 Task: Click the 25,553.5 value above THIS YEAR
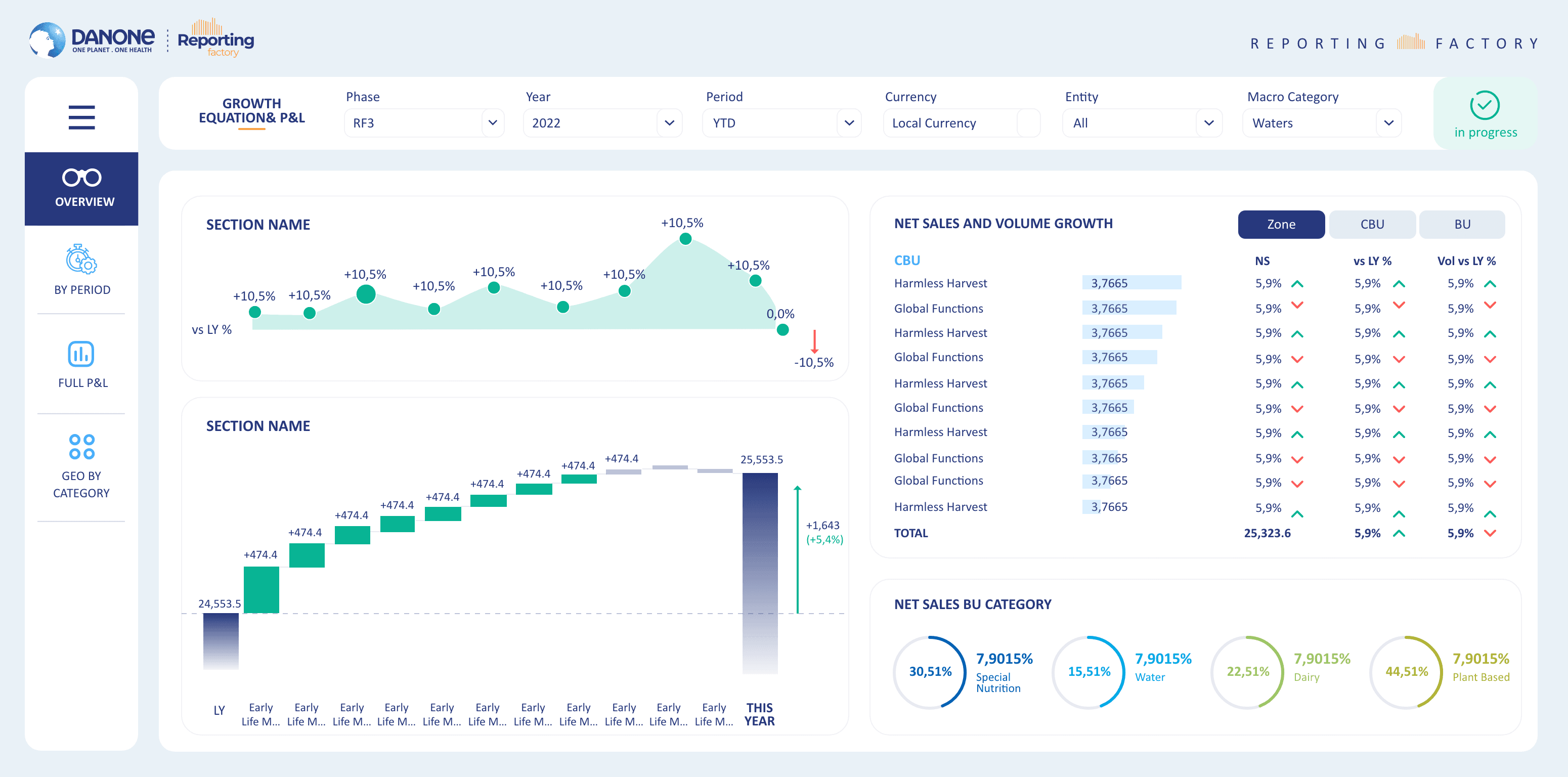761,459
